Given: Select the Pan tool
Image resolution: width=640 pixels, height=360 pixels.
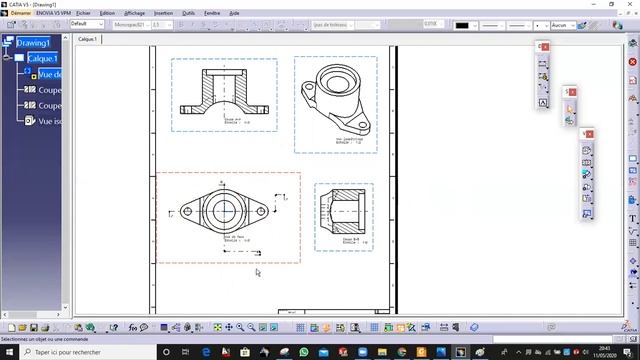Looking at the screenshot, I should click(229, 327).
